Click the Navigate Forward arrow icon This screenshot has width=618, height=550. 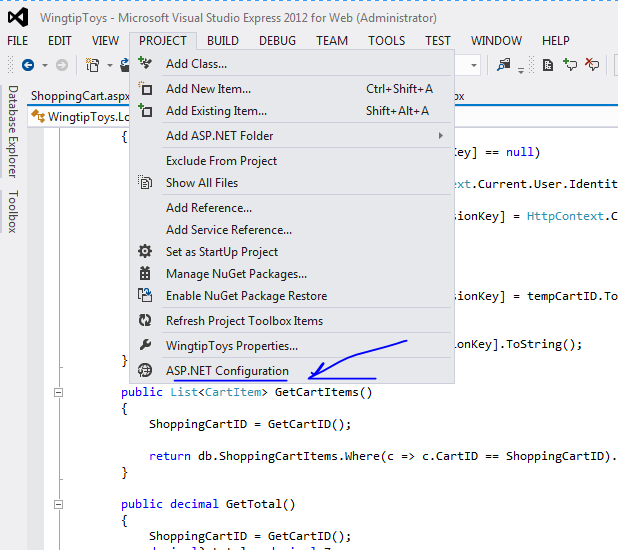[x=61, y=65]
